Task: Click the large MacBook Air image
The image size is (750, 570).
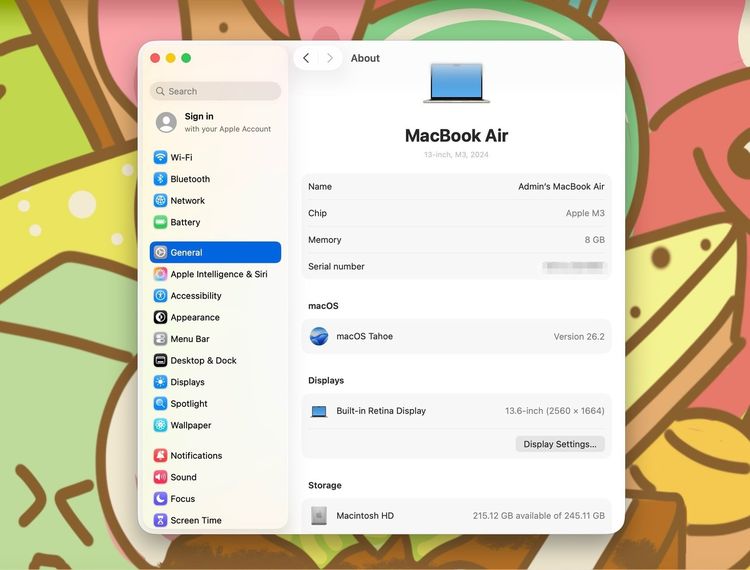Action: click(x=457, y=83)
